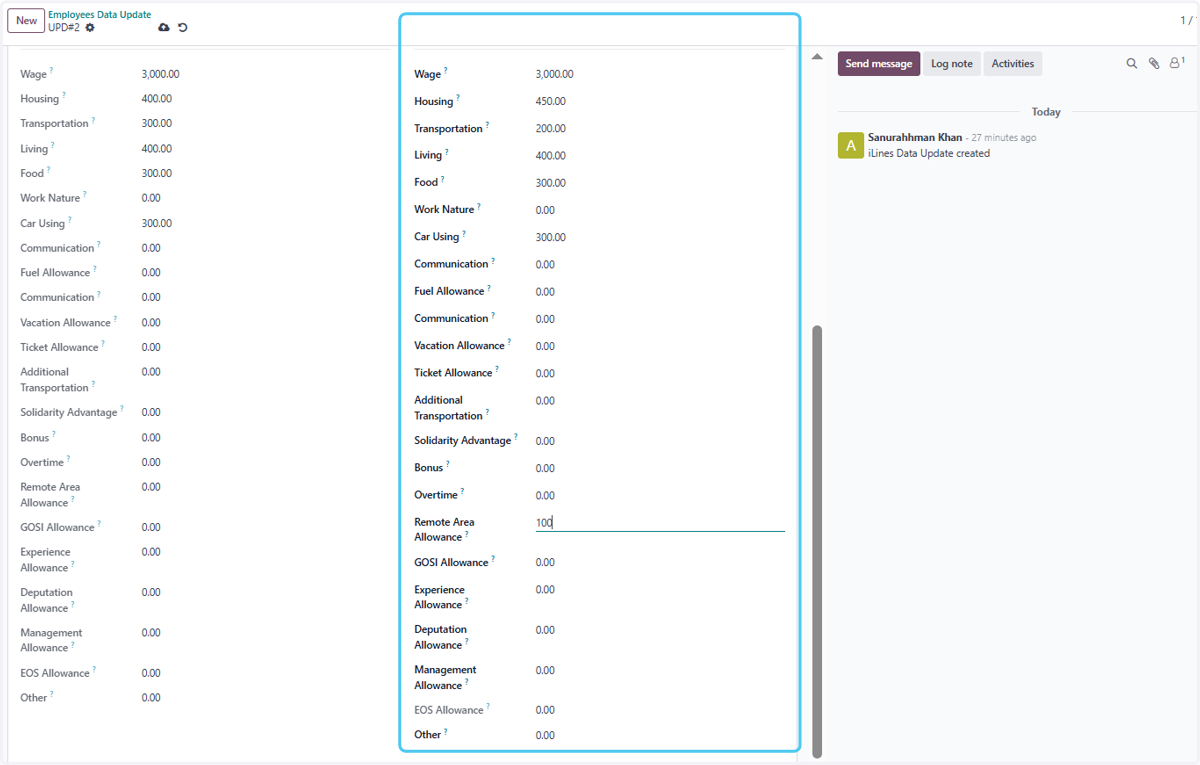Click the help mark beside left-column Wage
Image resolution: width=1200 pixels, height=765 pixels.
click(52, 70)
